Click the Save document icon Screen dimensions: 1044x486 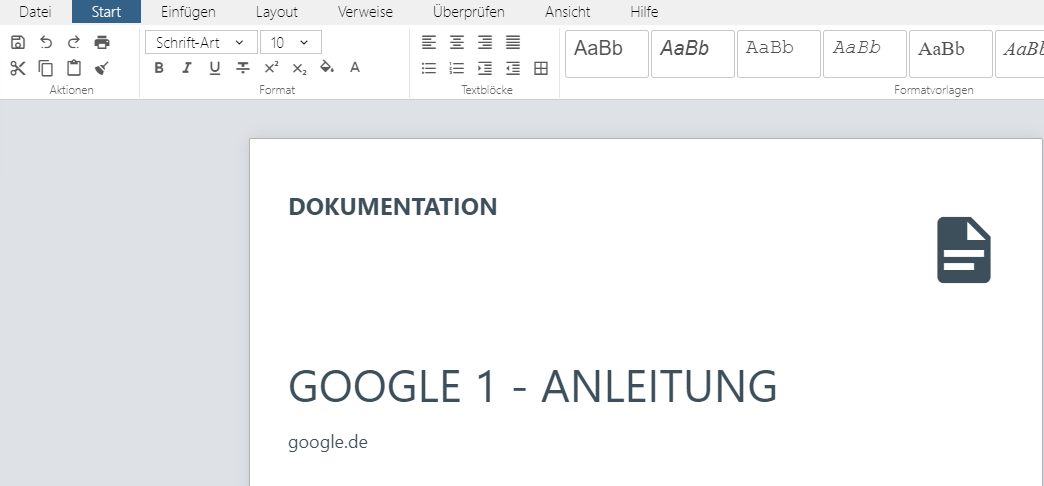pyautogui.click(x=18, y=43)
